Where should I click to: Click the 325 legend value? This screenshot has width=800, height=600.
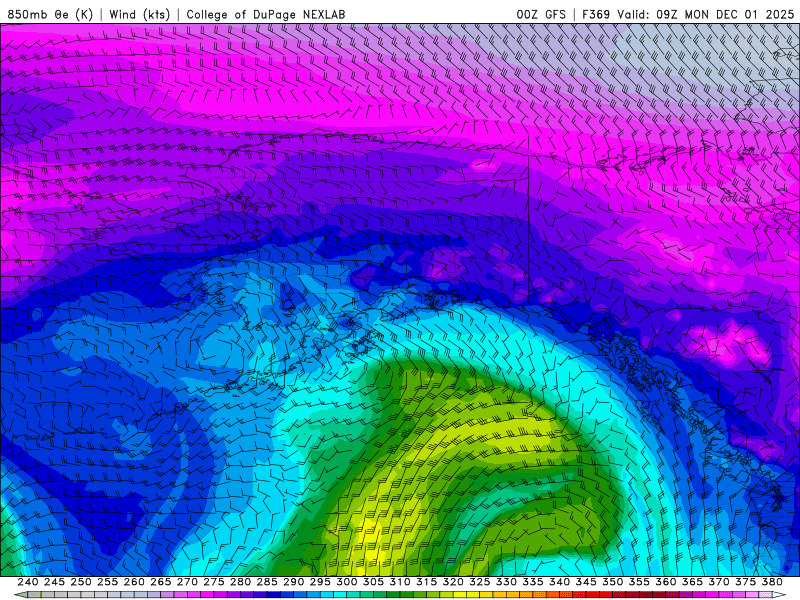pos(479,582)
